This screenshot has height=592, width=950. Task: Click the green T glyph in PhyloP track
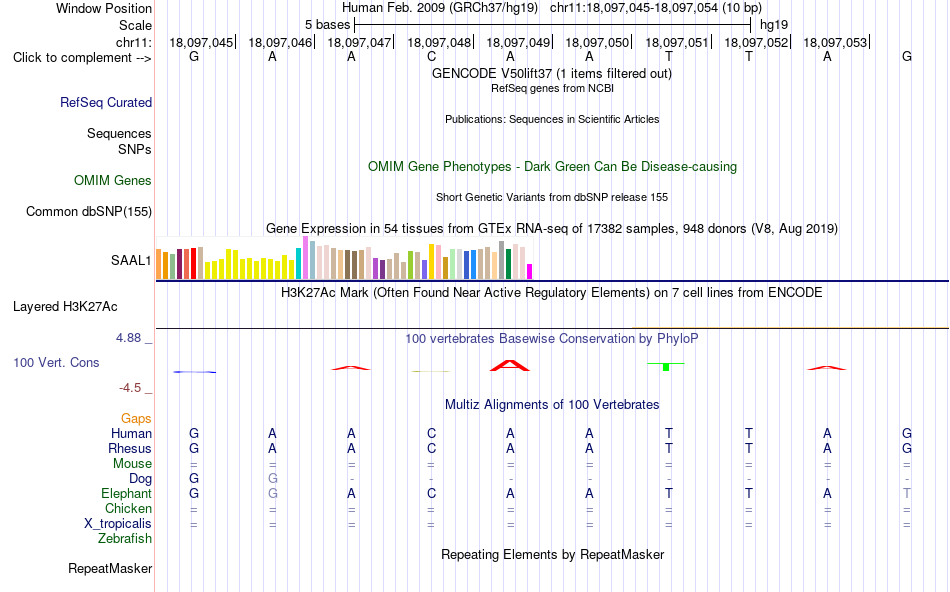(666, 367)
